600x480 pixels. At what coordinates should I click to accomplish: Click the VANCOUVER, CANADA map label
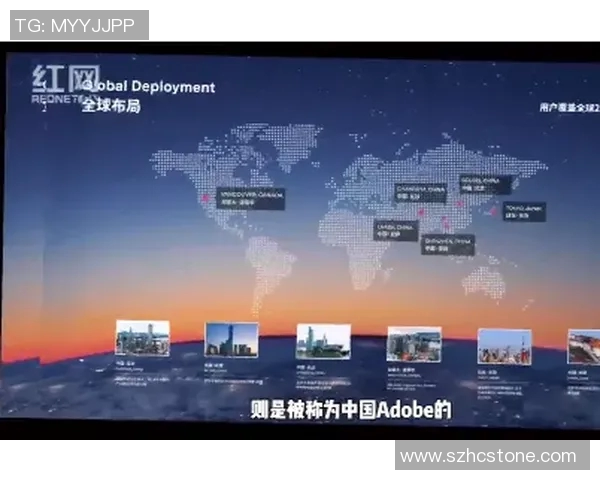coord(251,198)
